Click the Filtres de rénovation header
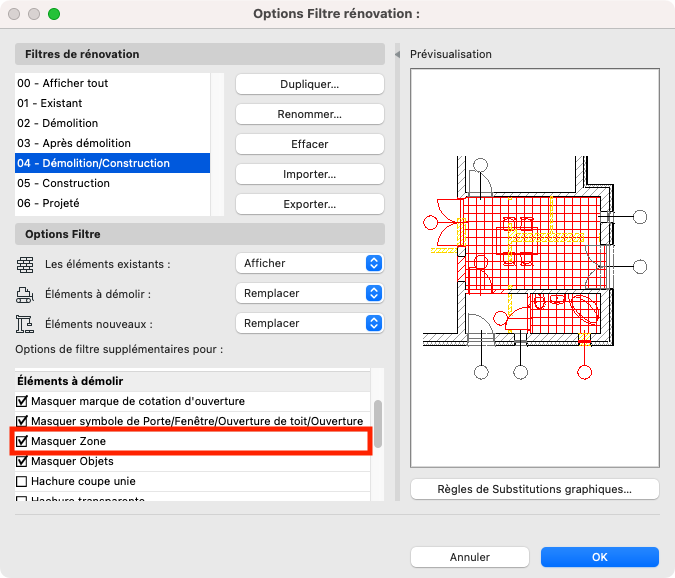Screen dimensions: 675x578 [200, 54]
